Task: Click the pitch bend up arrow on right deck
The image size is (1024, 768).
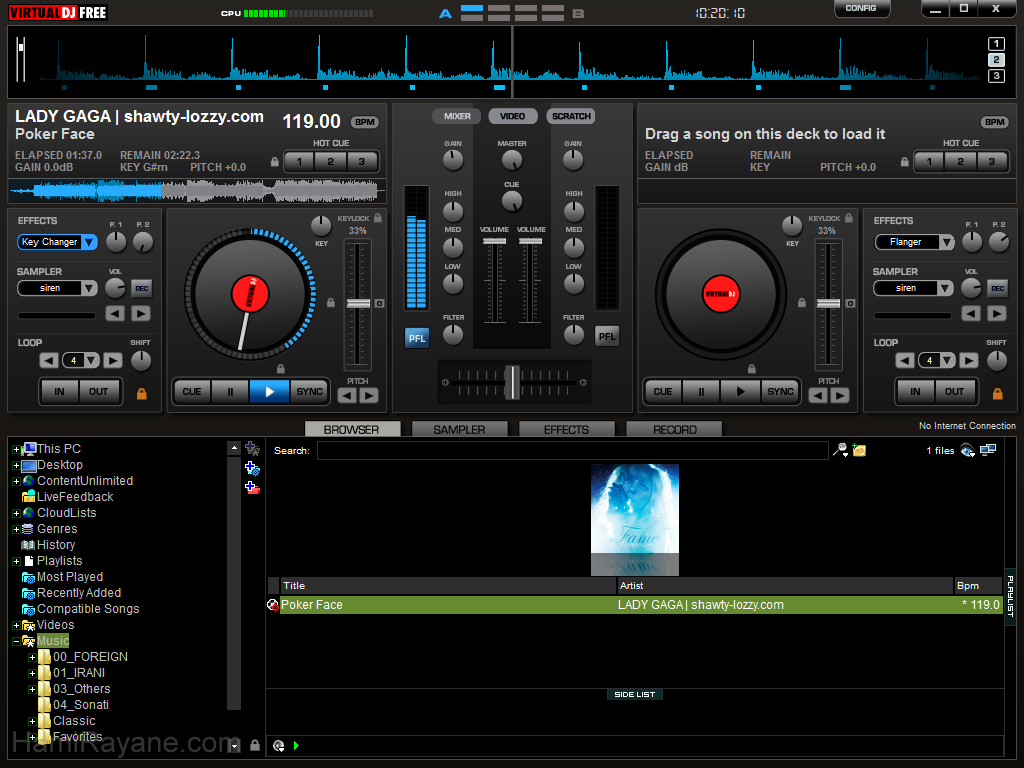Action: [840, 395]
